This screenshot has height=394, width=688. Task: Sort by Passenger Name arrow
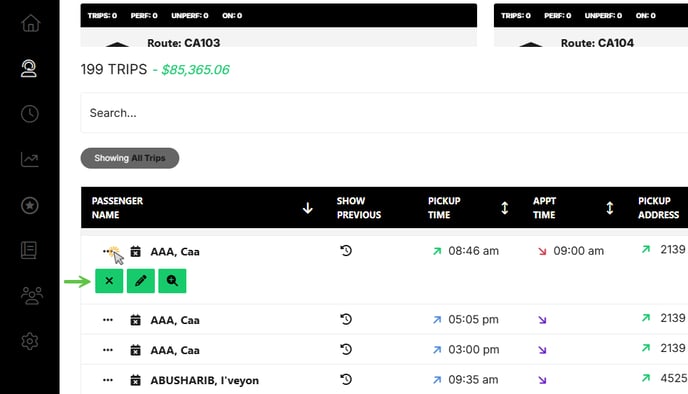[x=308, y=208]
